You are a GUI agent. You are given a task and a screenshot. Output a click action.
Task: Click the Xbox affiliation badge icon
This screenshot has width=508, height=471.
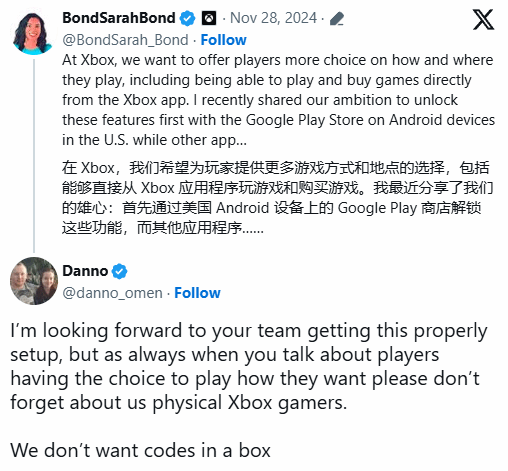coord(209,18)
